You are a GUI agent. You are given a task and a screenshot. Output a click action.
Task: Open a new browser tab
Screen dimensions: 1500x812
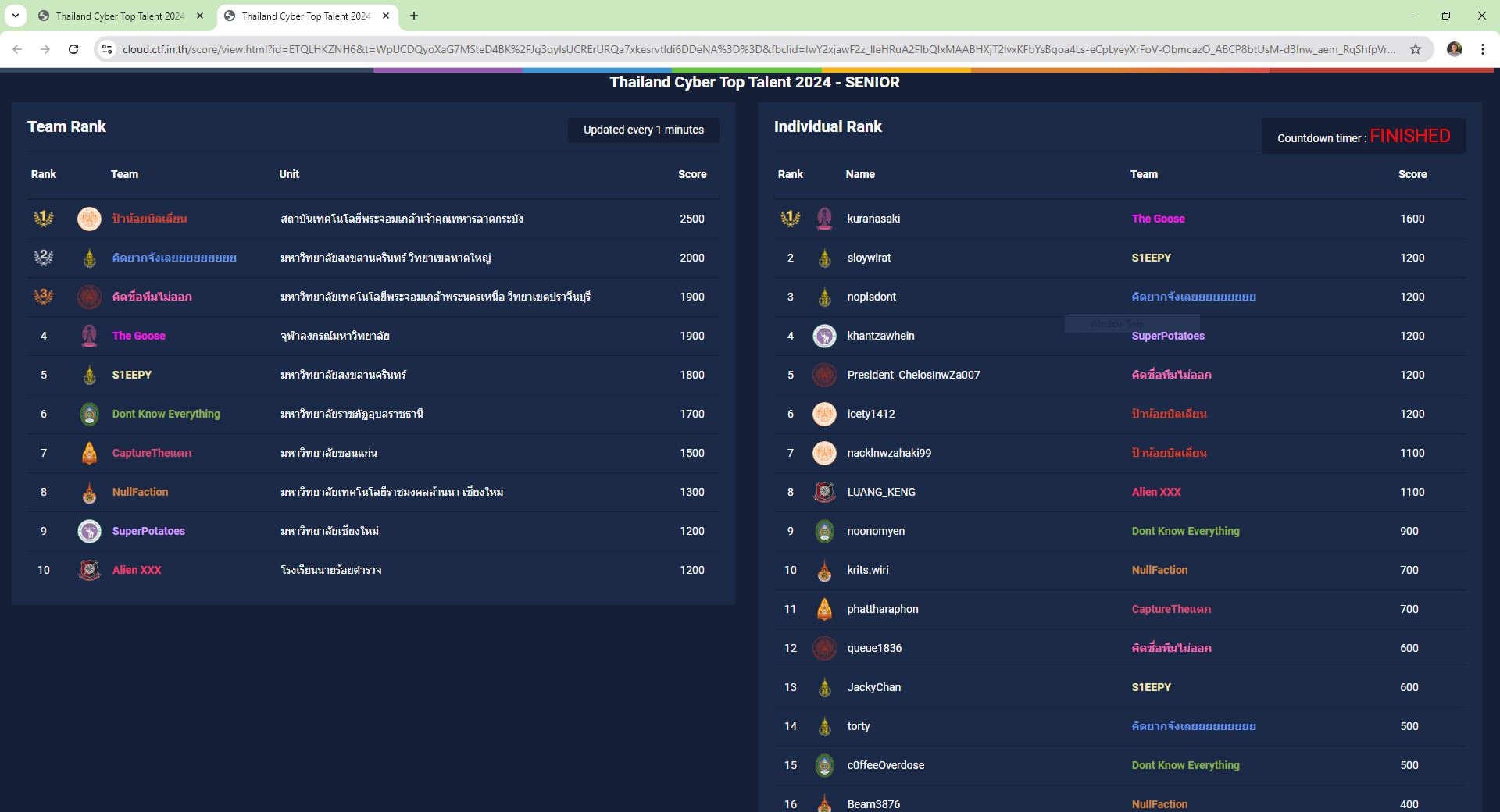[x=414, y=16]
